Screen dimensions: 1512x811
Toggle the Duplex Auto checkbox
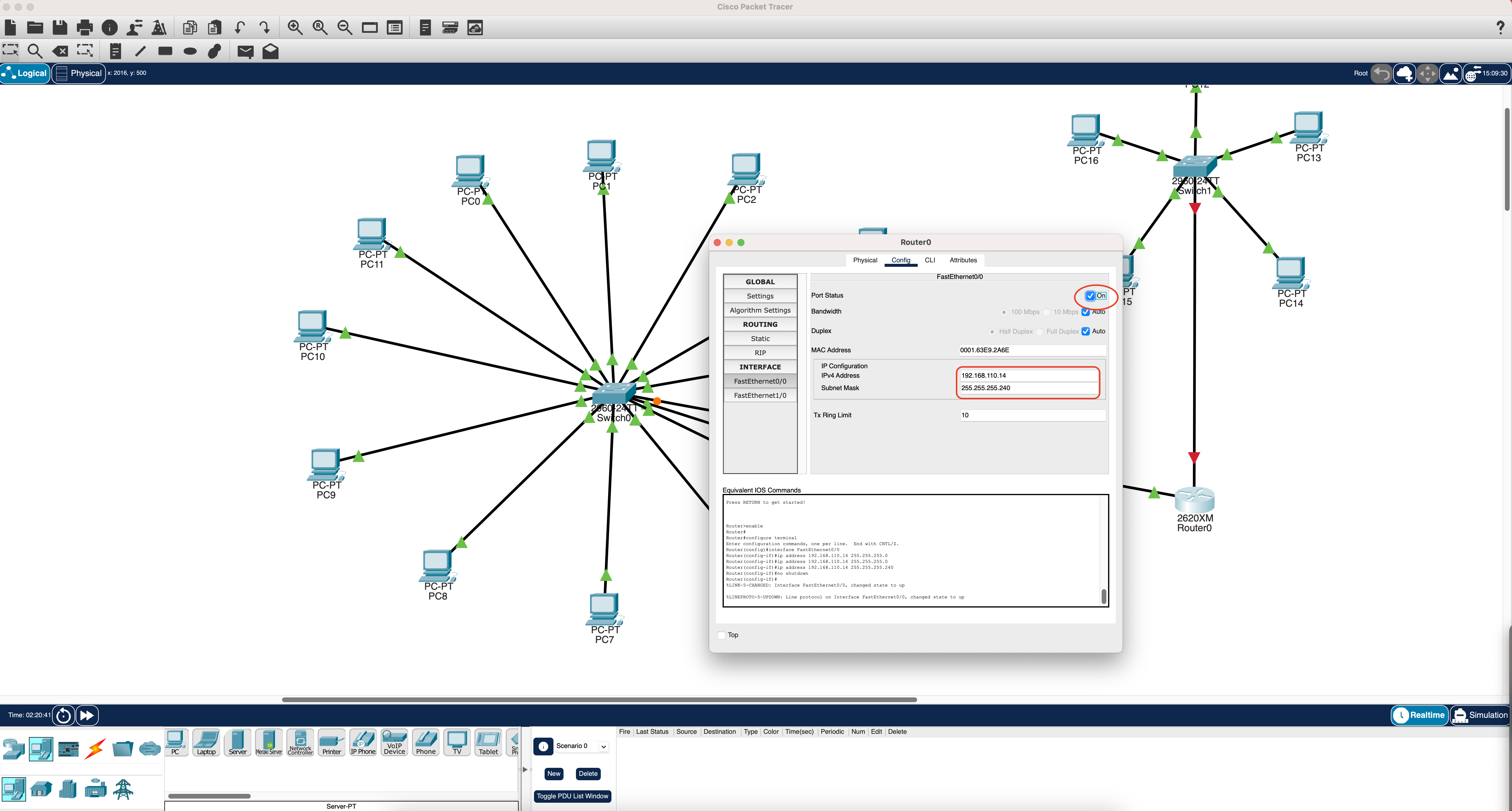pyautogui.click(x=1086, y=331)
